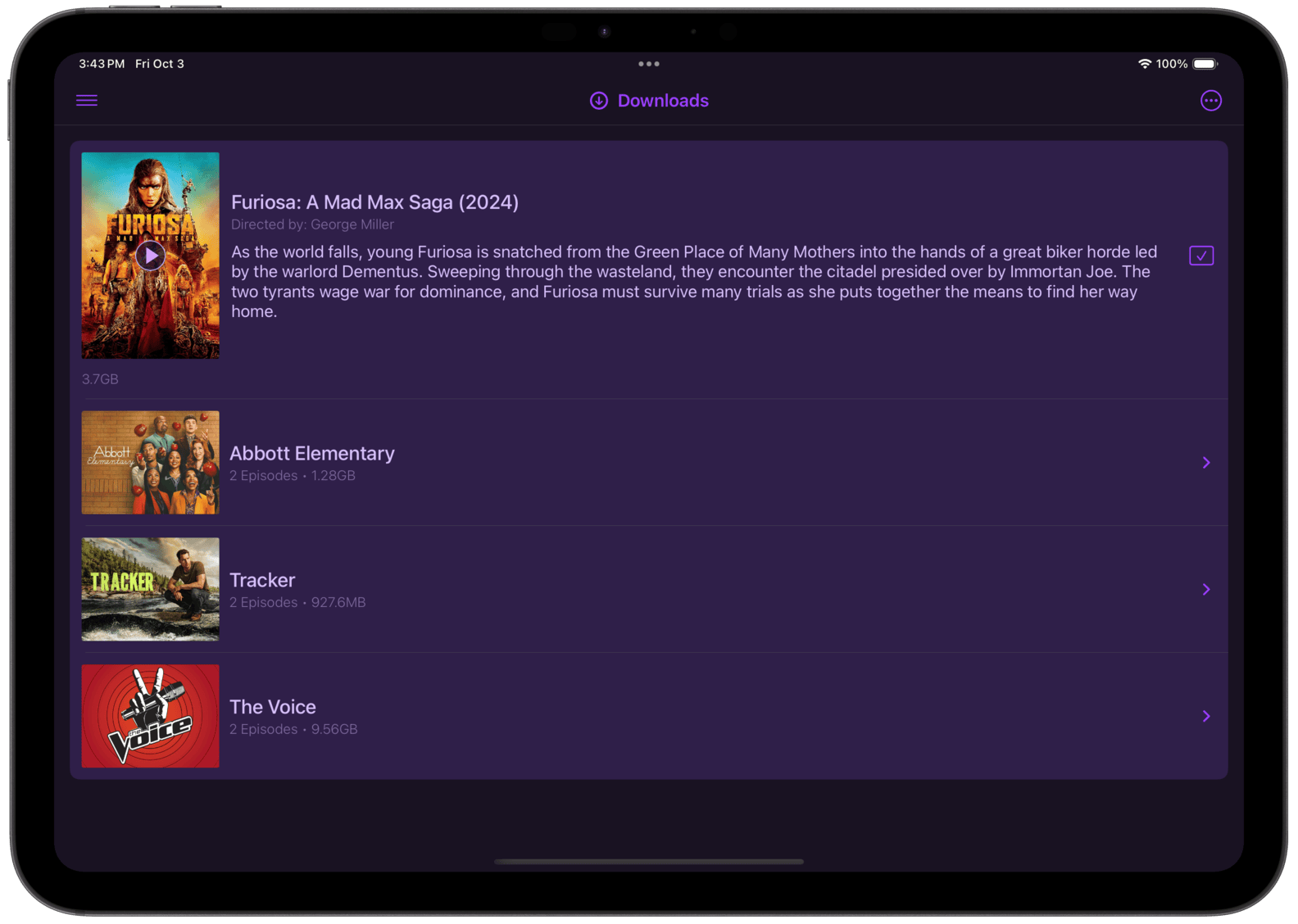This screenshot has height=924, width=1298.
Task: Play Furiosa using the poster play button
Action: [150, 256]
